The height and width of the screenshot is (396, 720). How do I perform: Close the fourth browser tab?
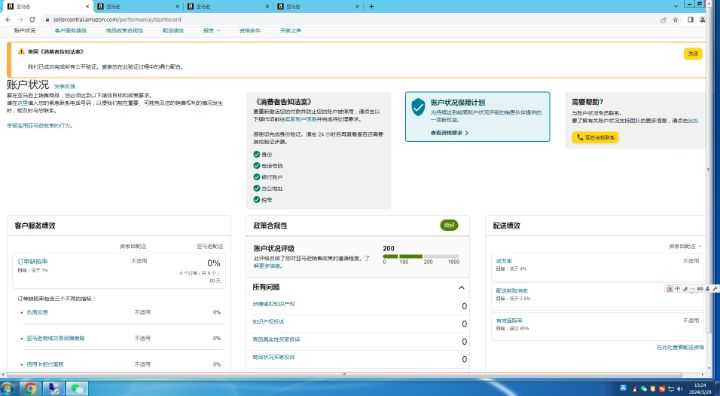click(x=358, y=6)
